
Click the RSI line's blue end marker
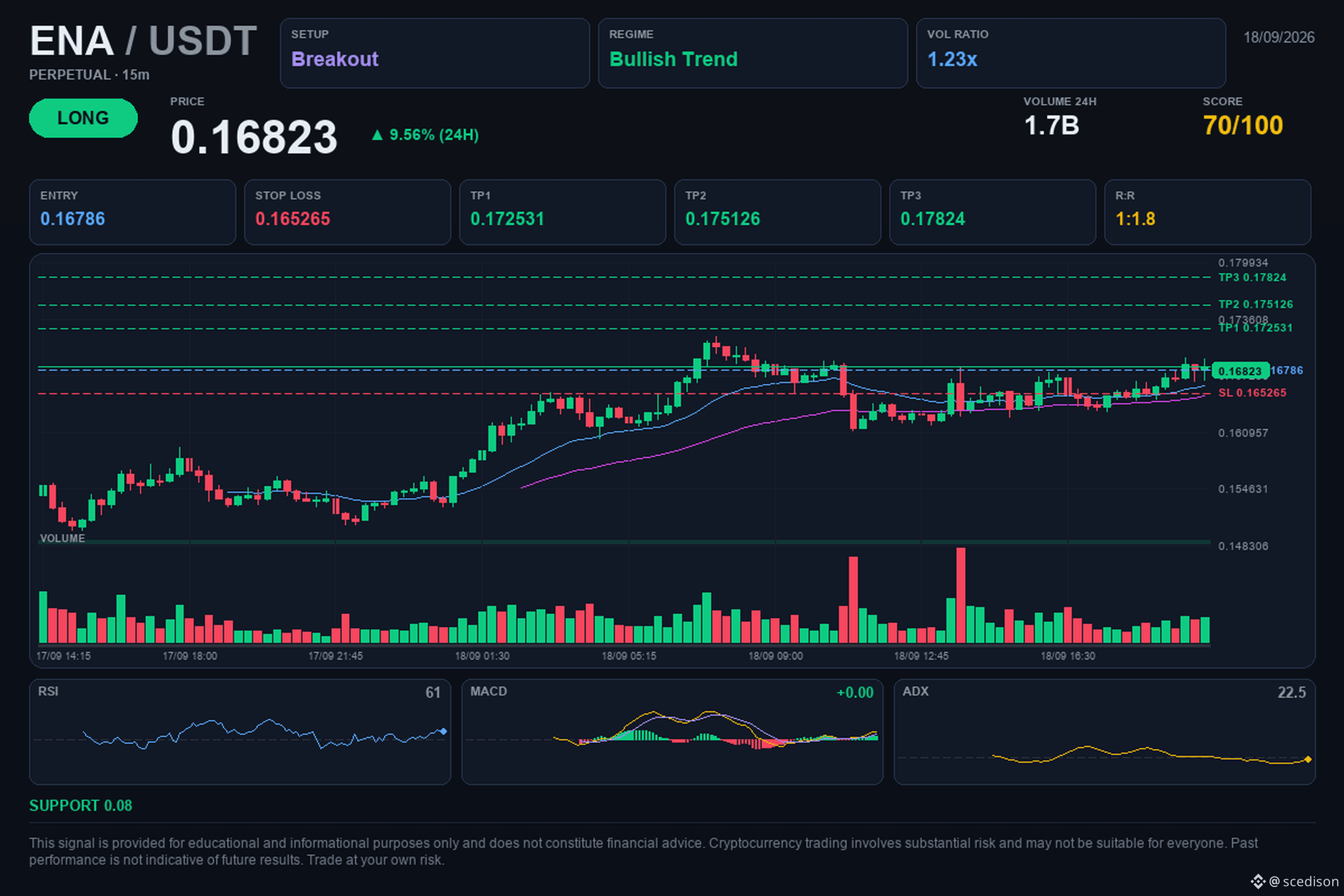pos(443,731)
